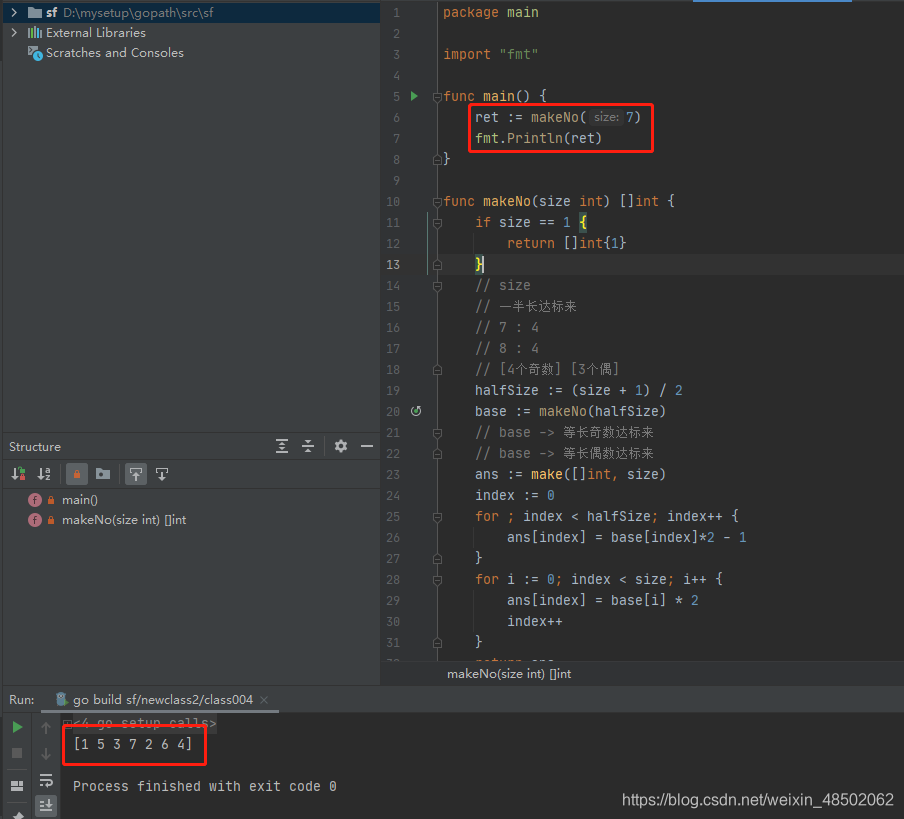Collapse func makeNo with its fold marker
Image resolution: width=904 pixels, height=819 pixels.
(x=437, y=202)
